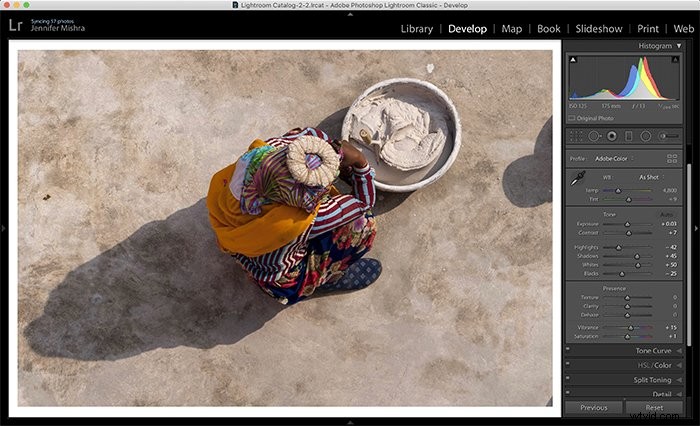
Task: Click the Color option in HSL / Color header
Action: (663, 365)
